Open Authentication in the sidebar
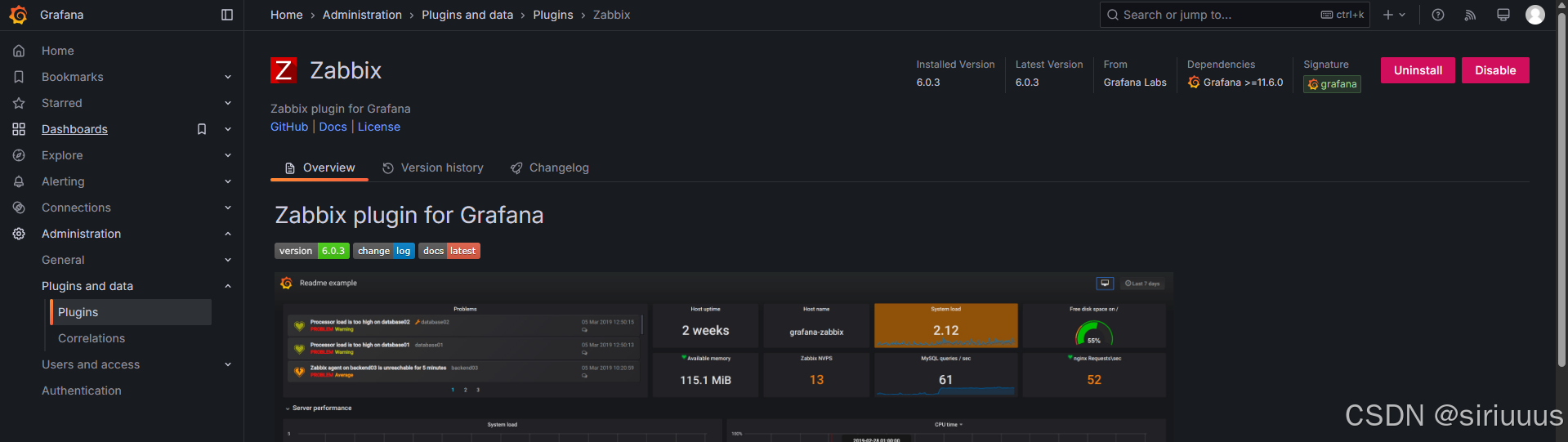Viewport: 1568px width, 442px height. (82, 391)
